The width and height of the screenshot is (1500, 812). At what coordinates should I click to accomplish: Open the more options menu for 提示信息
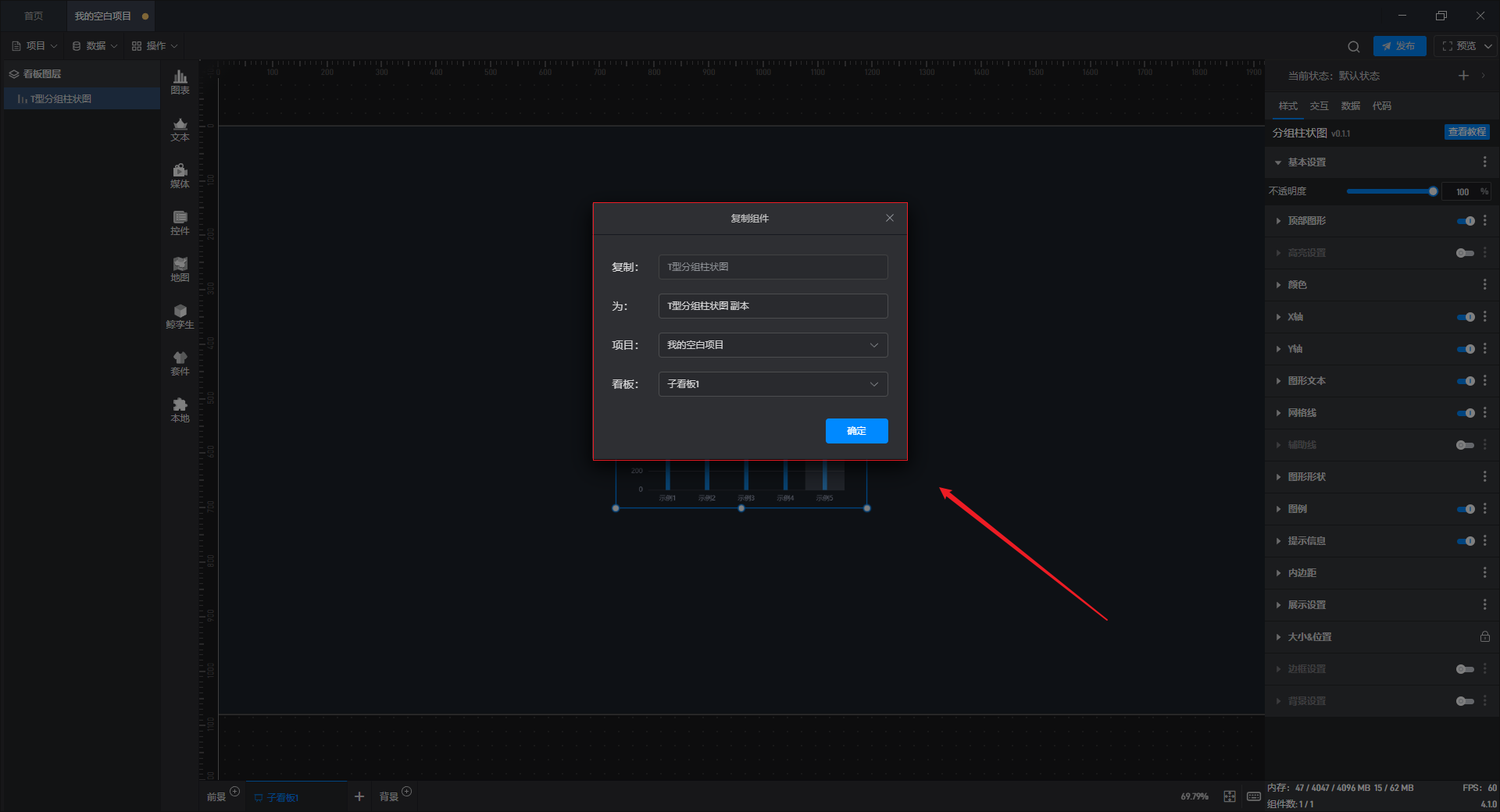[x=1484, y=541]
